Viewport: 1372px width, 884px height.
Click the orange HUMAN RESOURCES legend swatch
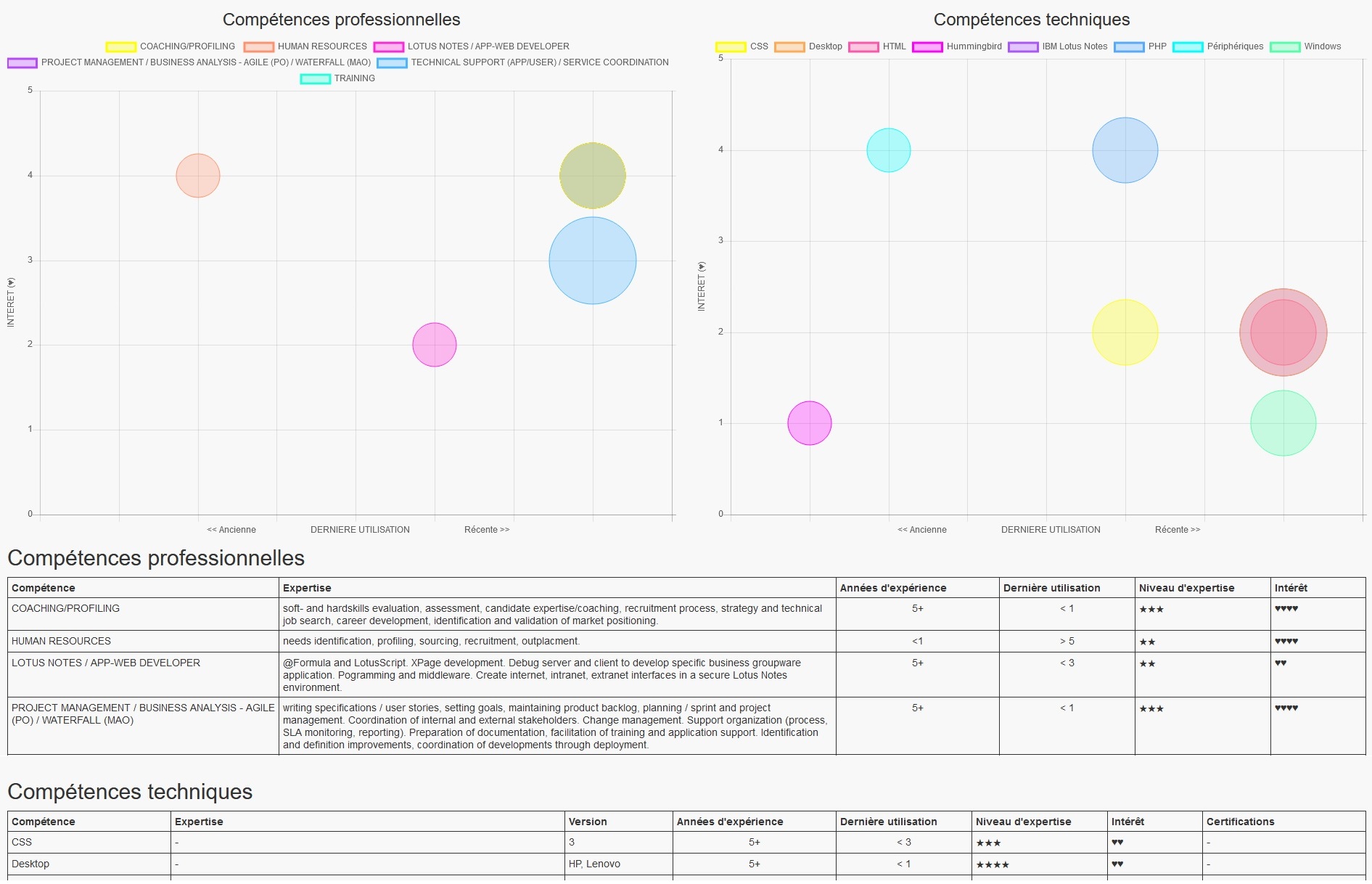coord(259,47)
